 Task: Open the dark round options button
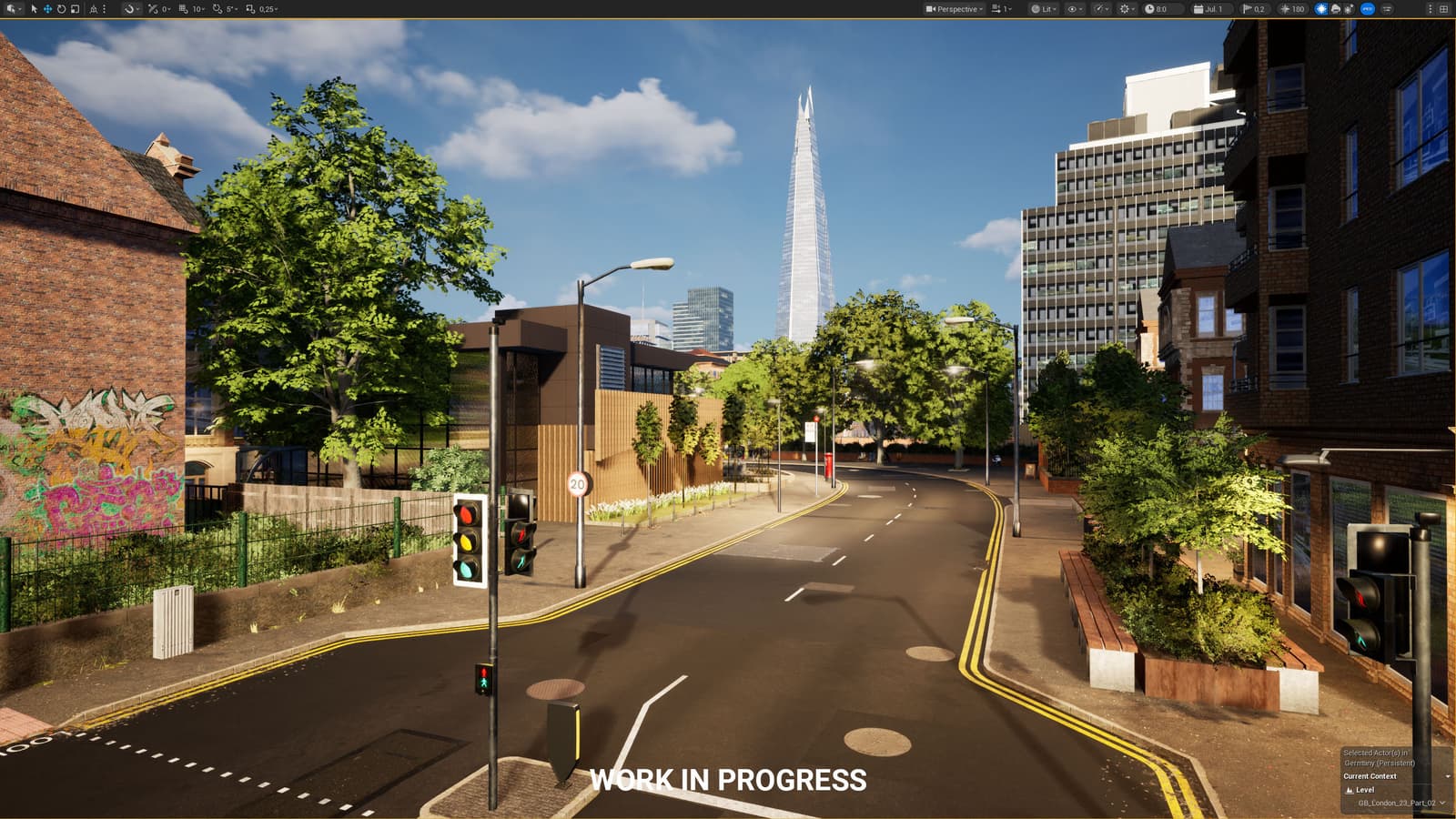1387,9
